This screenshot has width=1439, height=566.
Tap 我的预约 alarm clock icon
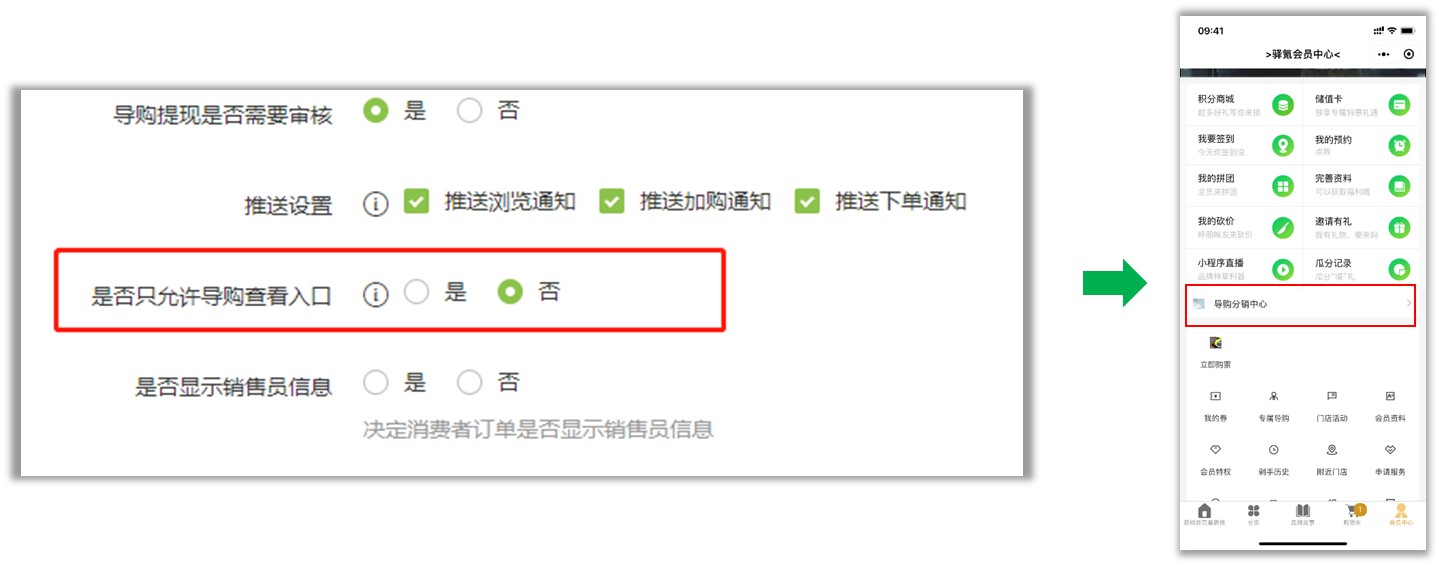1399,146
